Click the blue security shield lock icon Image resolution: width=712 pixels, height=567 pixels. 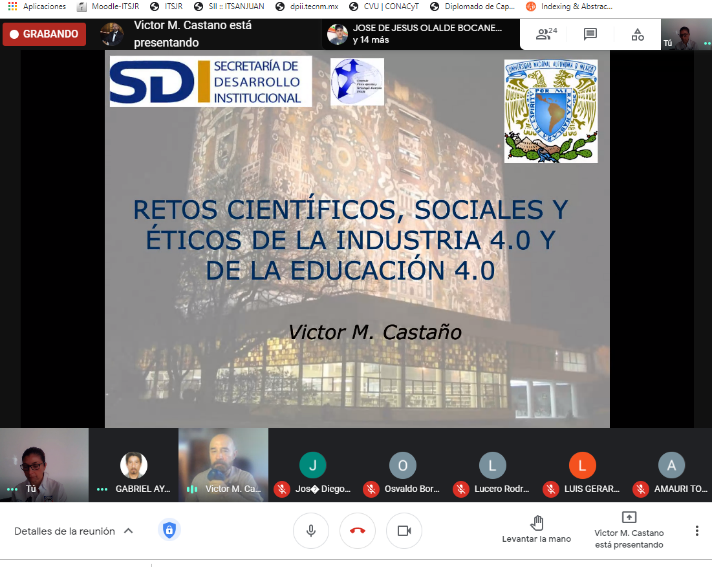169,530
